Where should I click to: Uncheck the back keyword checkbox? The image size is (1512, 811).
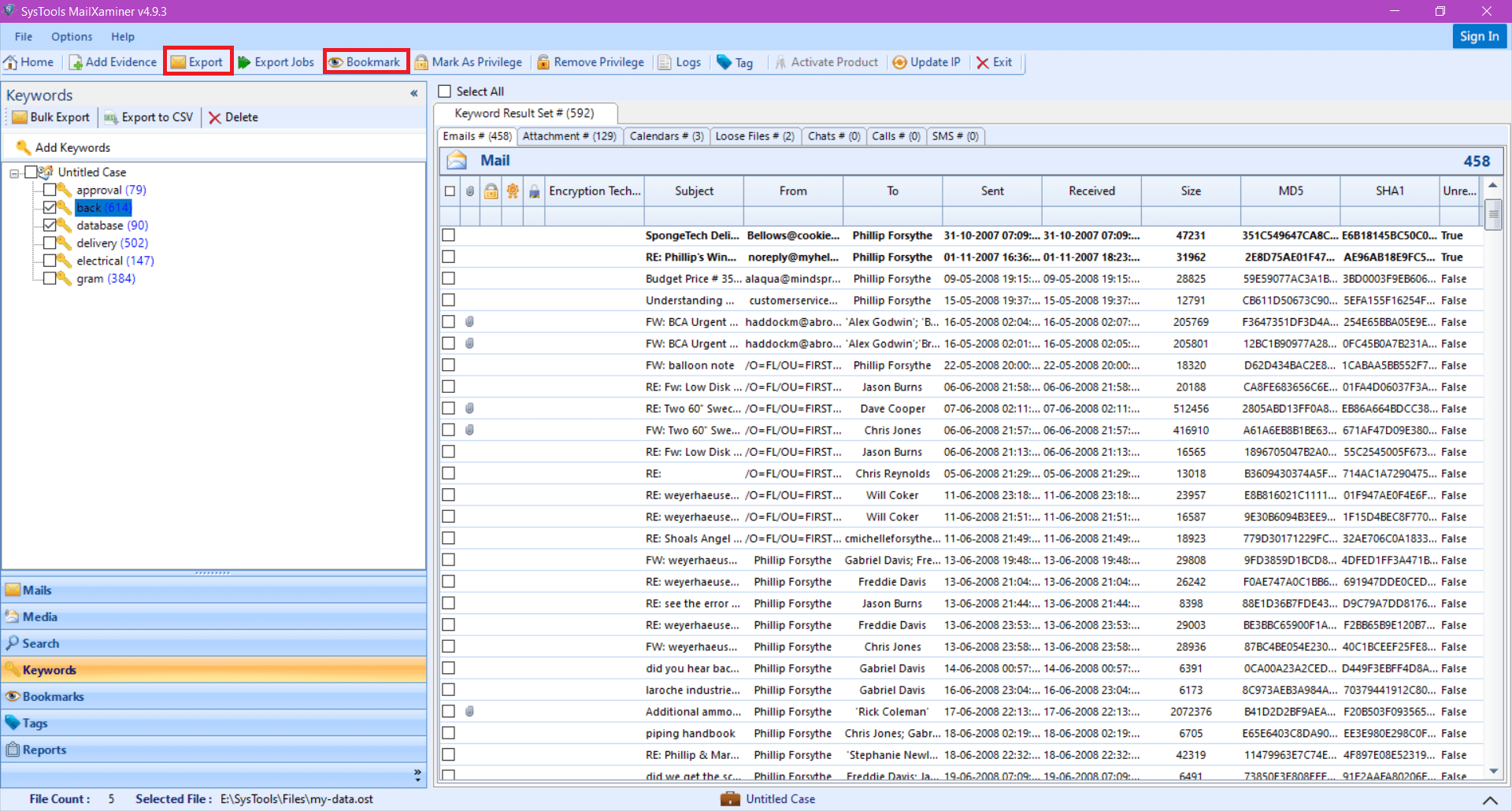click(x=50, y=207)
